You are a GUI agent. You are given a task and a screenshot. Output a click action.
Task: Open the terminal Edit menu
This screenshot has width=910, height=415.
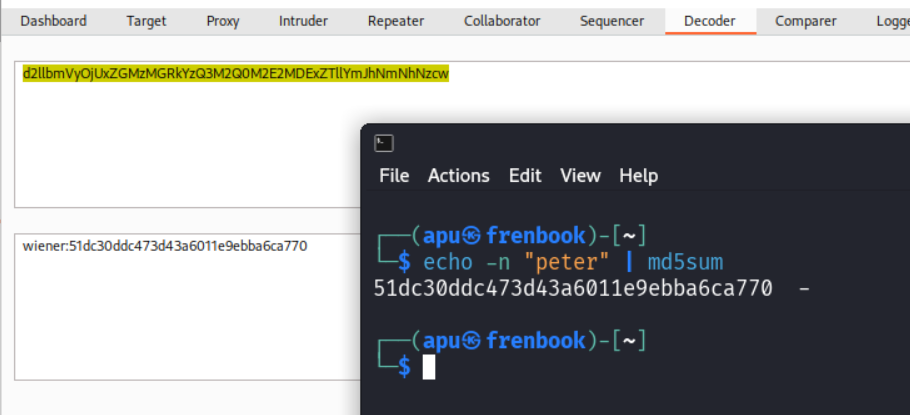[x=525, y=176]
